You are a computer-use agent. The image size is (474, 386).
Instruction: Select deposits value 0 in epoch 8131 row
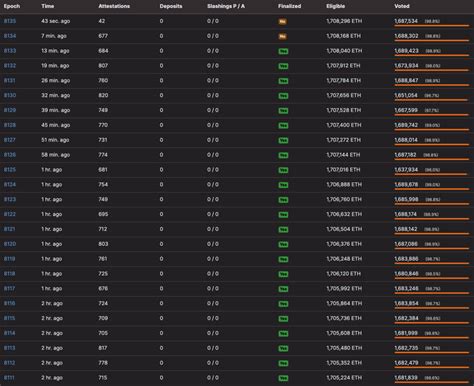161,80
